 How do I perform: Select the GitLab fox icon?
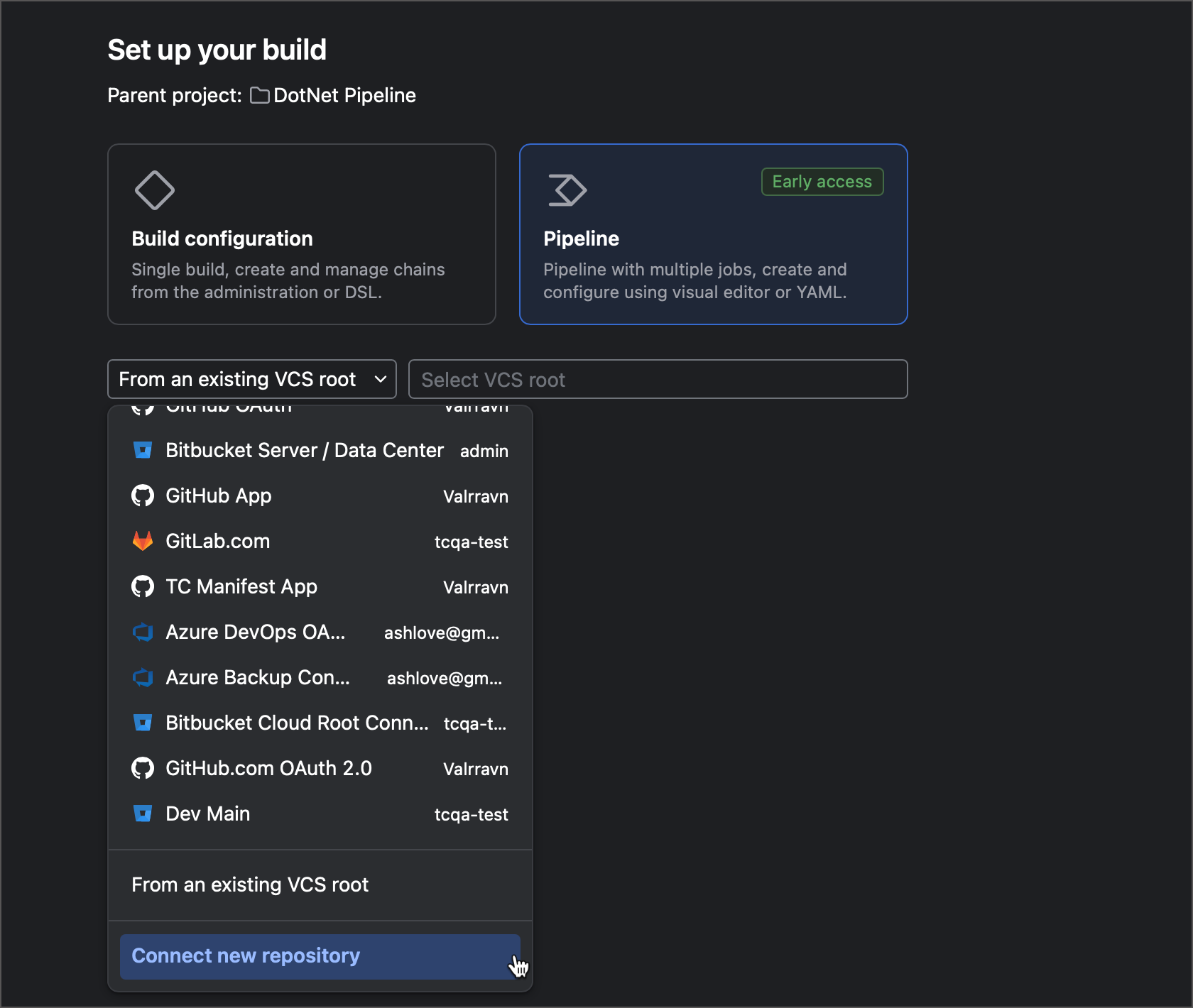143,541
